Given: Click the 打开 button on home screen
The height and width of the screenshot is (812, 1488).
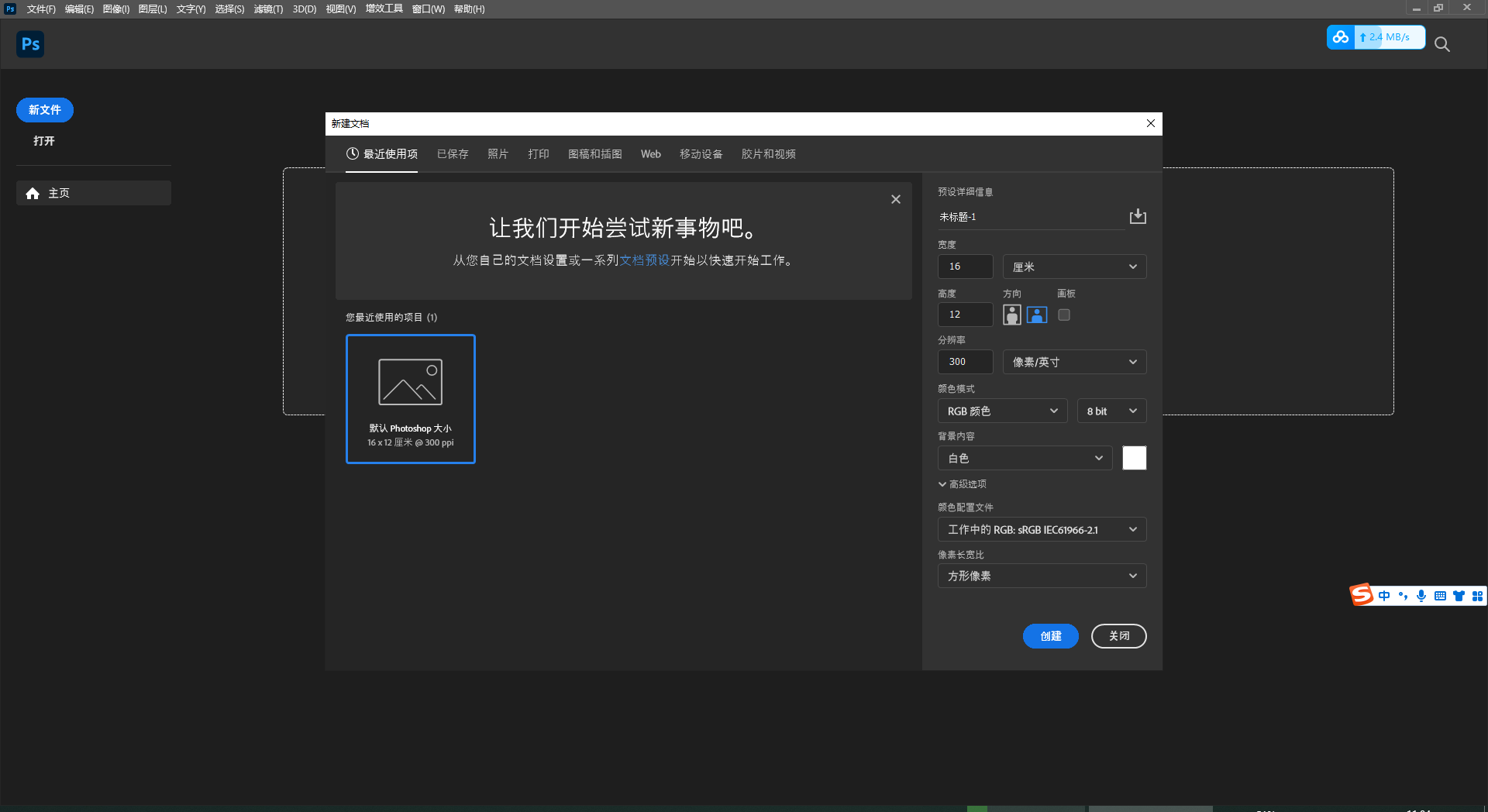Looking at the screenshot, I should tap(44, 141).
